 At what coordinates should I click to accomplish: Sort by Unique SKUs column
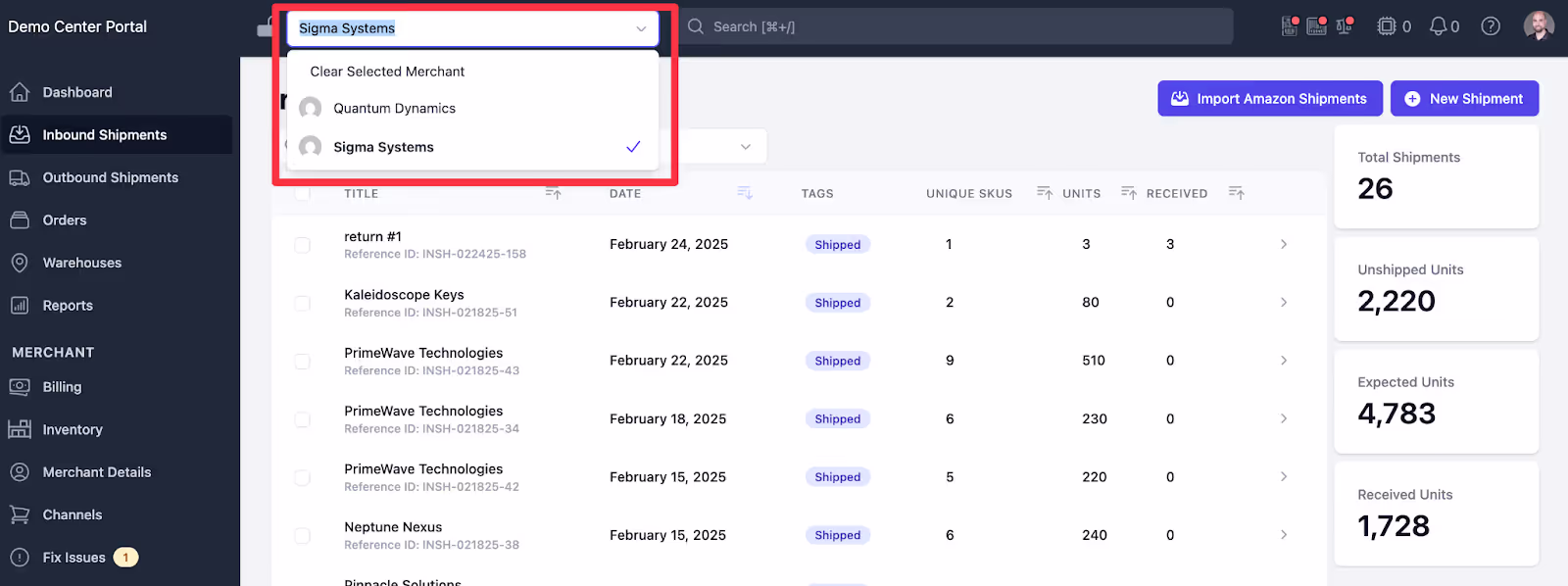1045,193
